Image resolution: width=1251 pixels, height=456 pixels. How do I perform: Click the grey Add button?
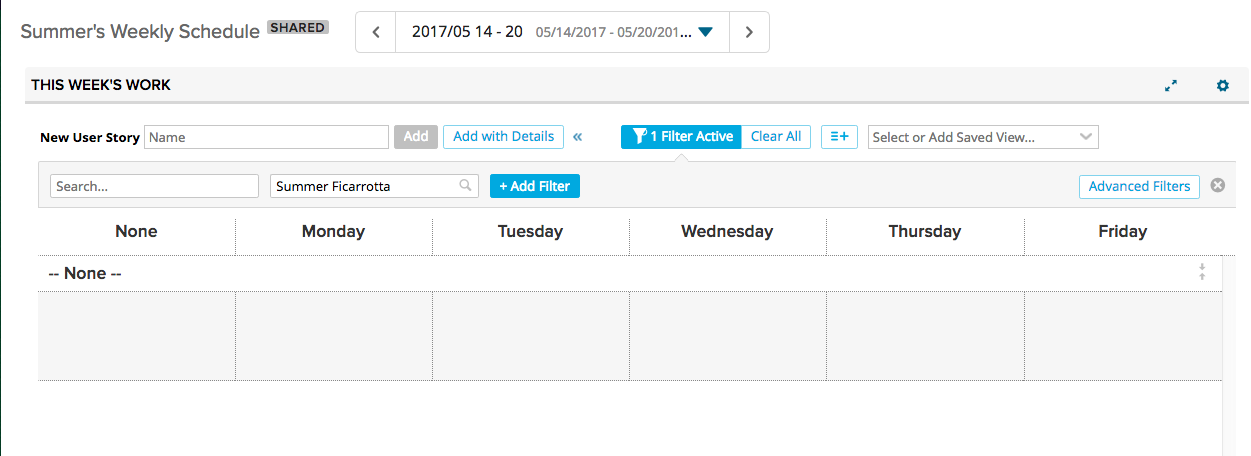[x=416, y=137]
